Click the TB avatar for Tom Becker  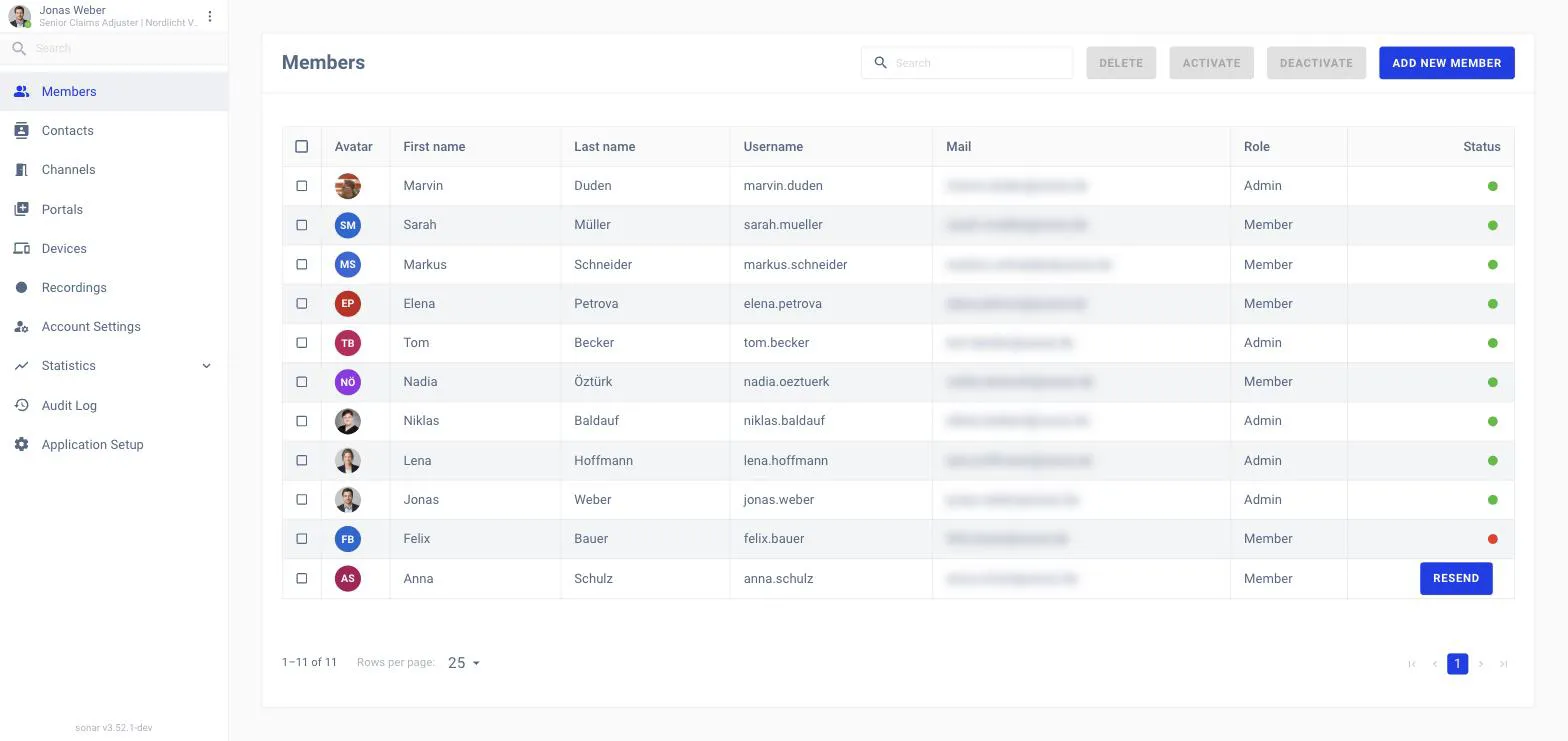347,342
